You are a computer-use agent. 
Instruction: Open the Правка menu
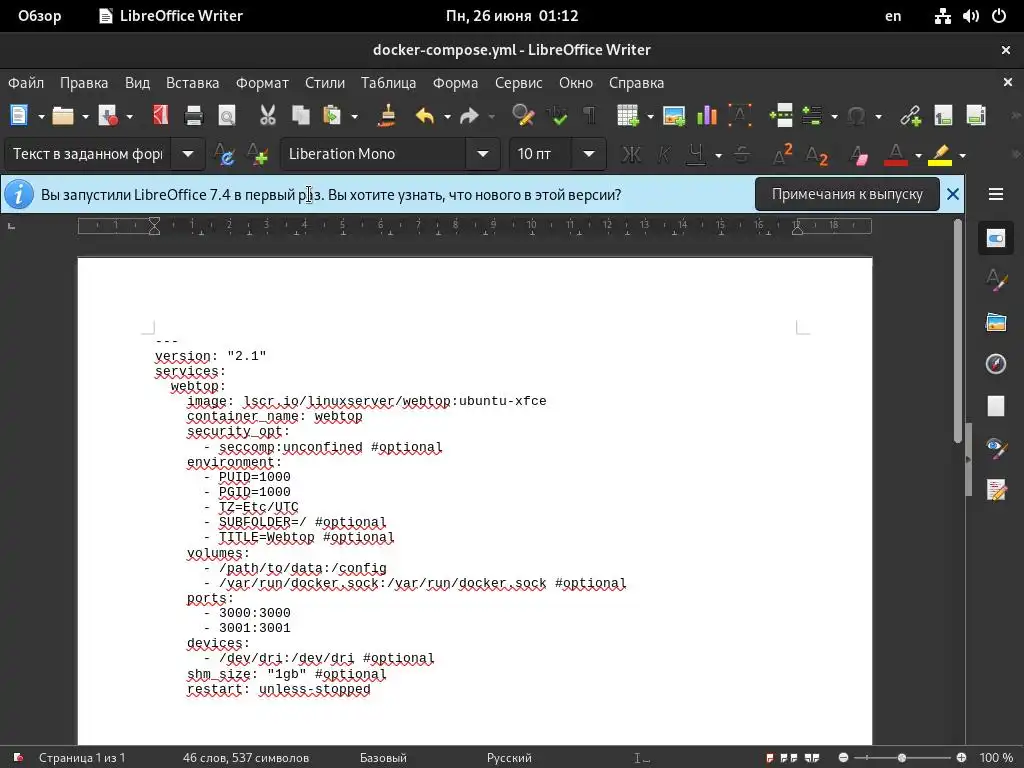[84, 83]
